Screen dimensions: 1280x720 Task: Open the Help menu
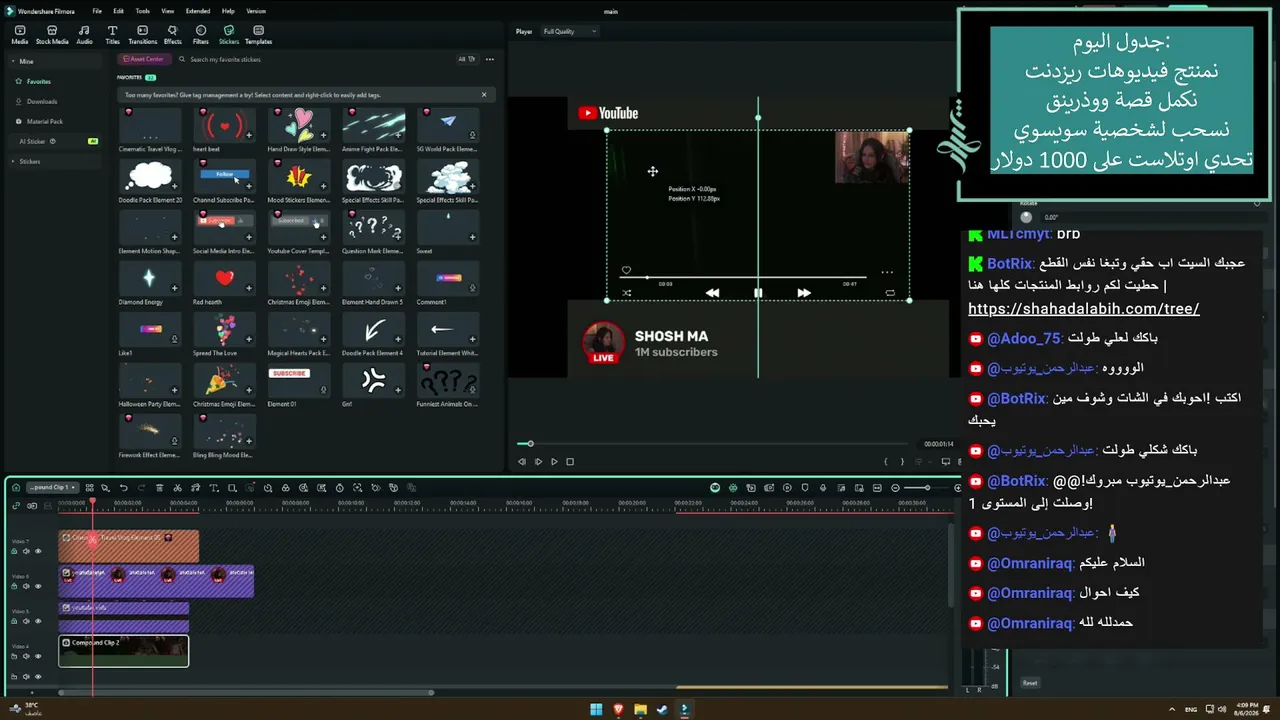coord(228,11)
